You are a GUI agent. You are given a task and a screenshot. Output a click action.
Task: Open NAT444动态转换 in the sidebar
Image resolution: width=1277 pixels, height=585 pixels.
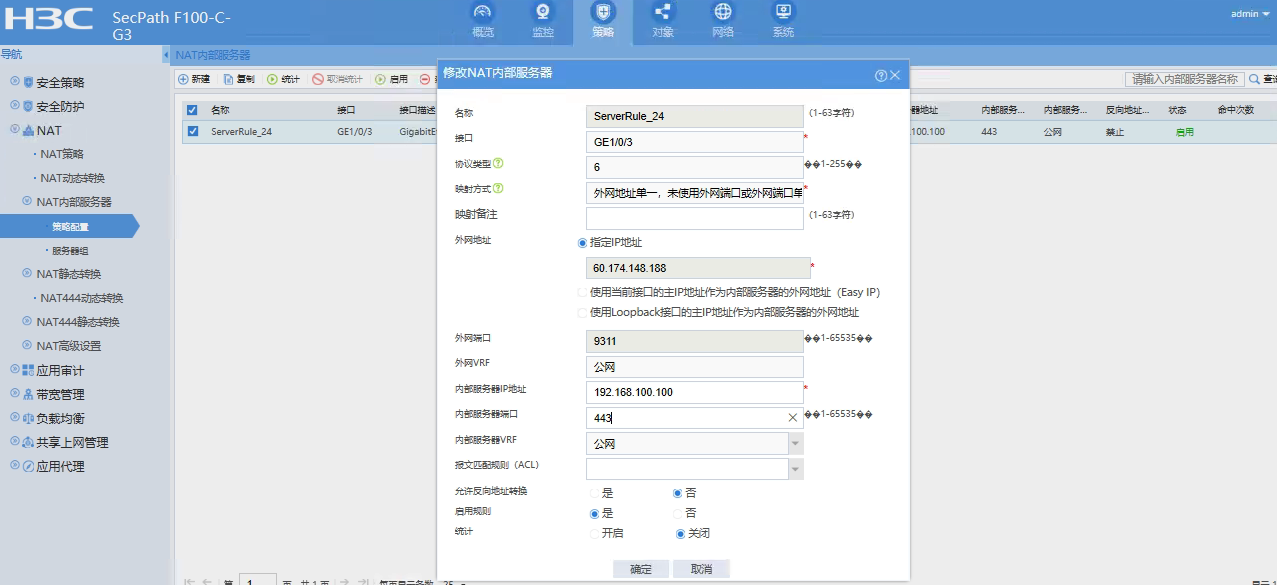point(81,298)
